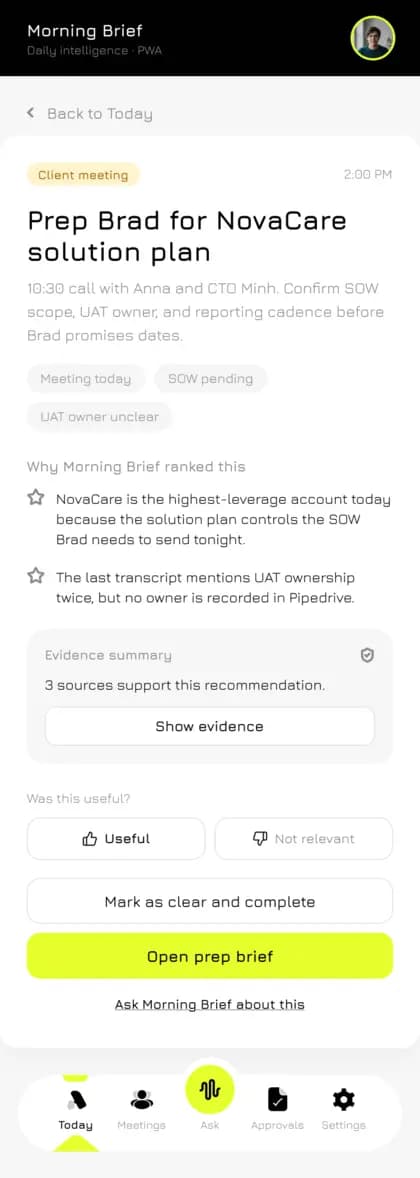Follow the Ask Morning Brief about this link
Image resolution: width=420 pixels, height=1178 pixels.
(x=210, y=1004)
